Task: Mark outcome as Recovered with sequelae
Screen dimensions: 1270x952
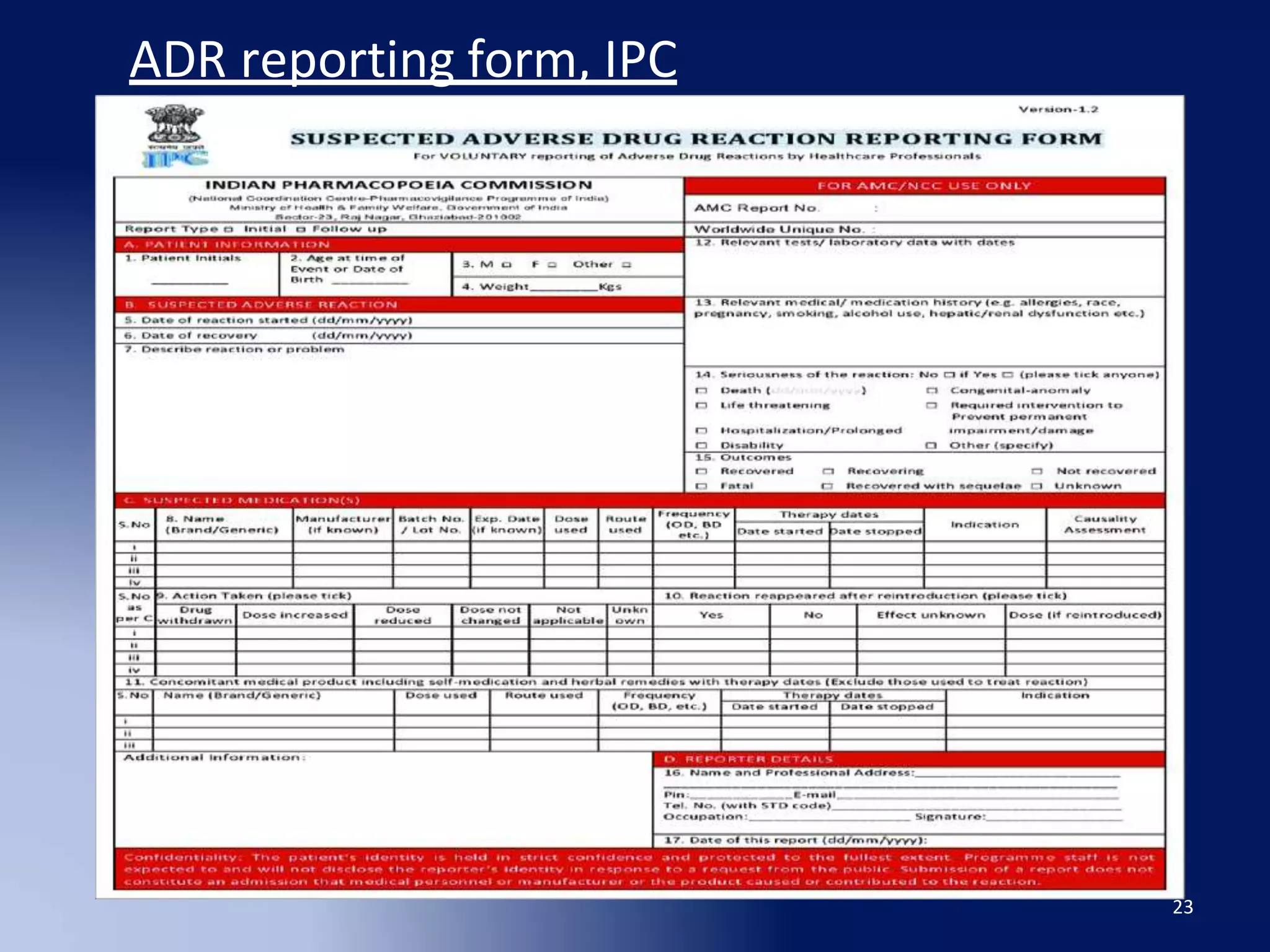Action: tap(827, 487)
